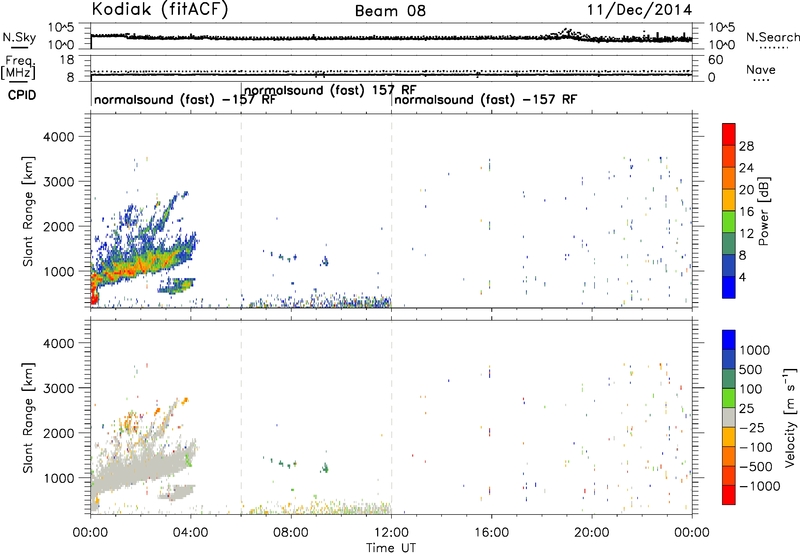Pick the teal 8–12 dB Power colorbar segment
This screenshot has width=800, height=554.
coord(729,243)
